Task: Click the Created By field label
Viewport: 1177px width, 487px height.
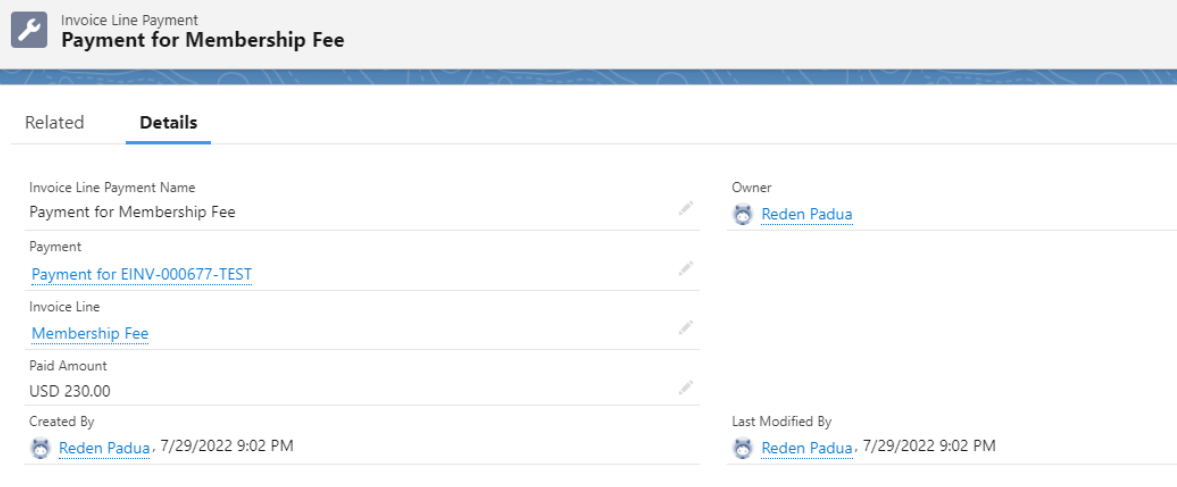Action: pos(62,422)
